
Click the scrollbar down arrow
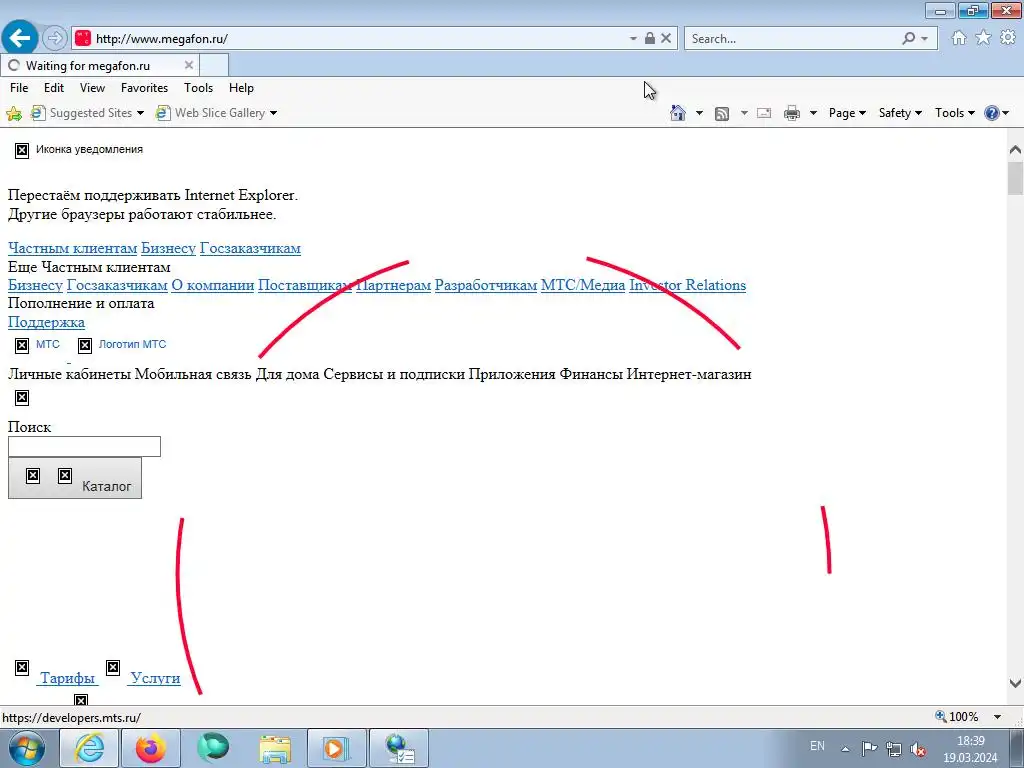[1015, 683]
